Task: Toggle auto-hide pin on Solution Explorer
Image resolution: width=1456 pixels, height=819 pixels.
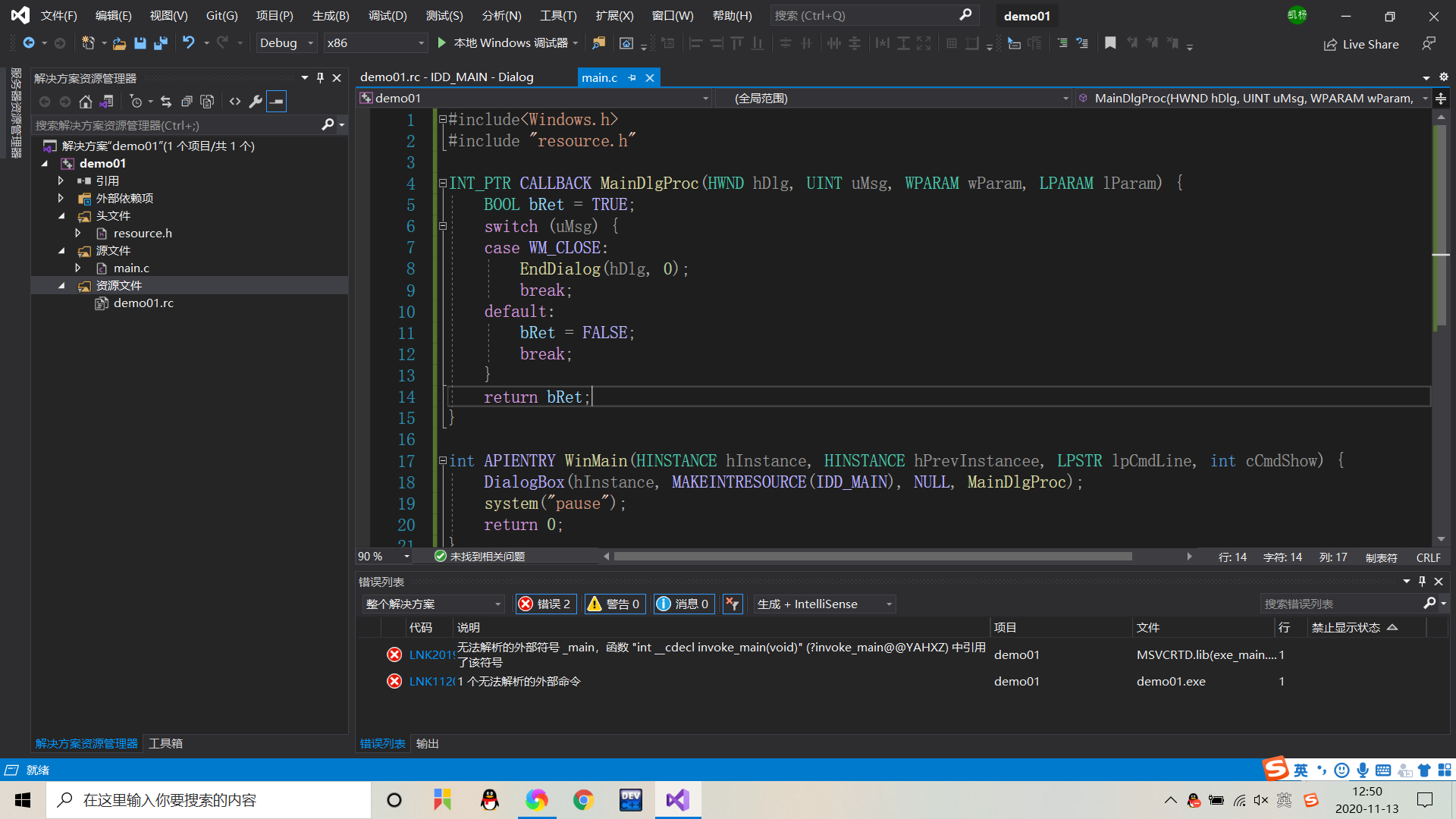Action: point(321,78)
